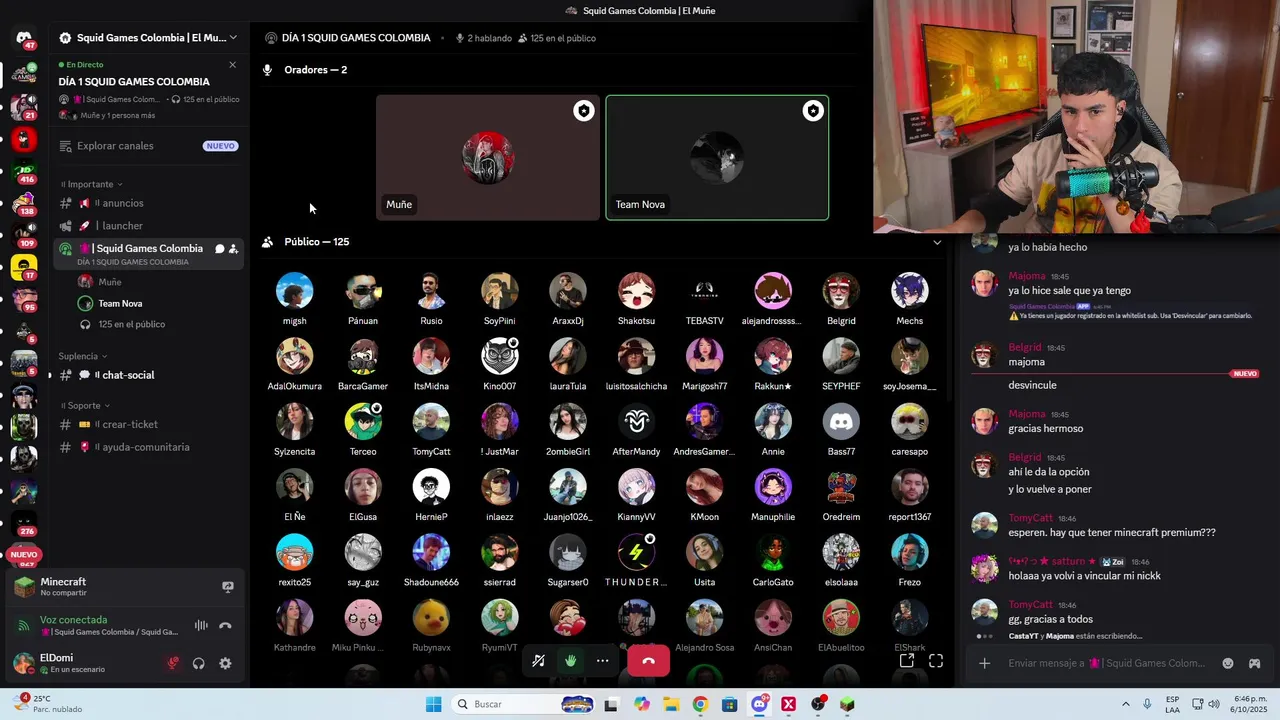The image size is (1280, 720).
Task: Toggle deafen headphones icon
Action: tap(199, 663)
